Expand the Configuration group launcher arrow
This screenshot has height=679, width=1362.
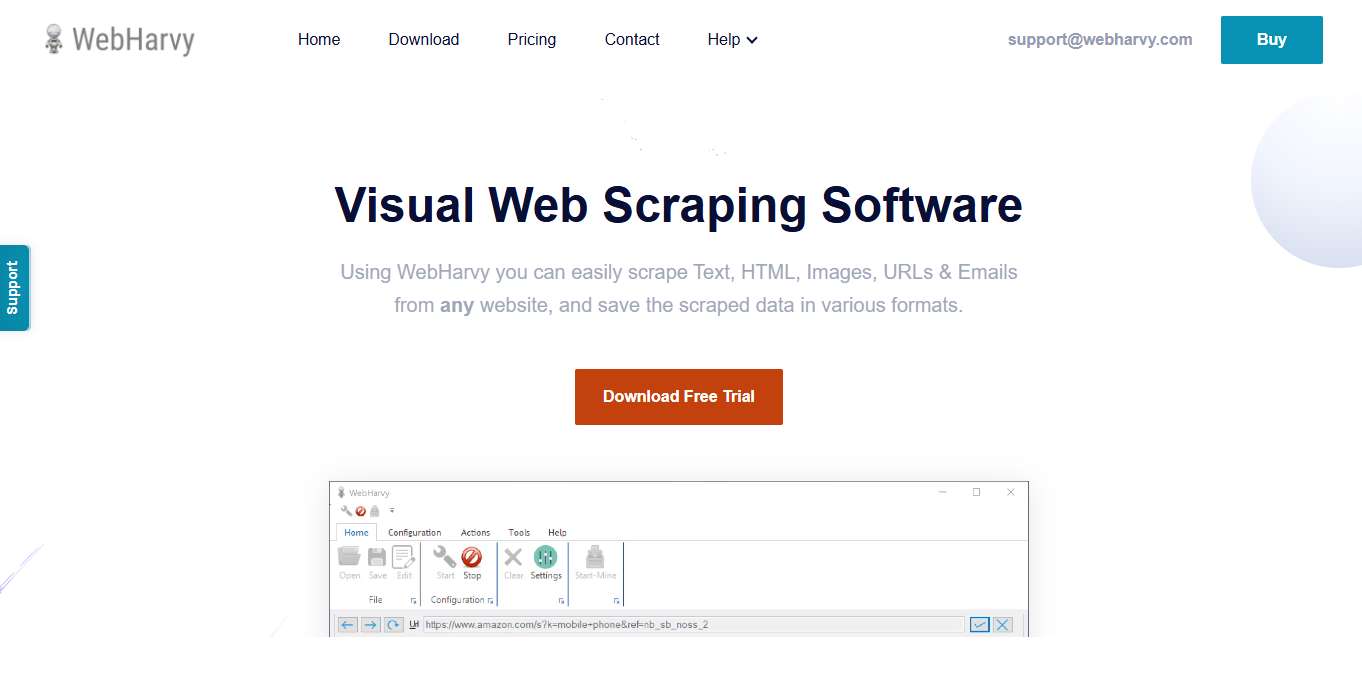(x=490, y=601)
